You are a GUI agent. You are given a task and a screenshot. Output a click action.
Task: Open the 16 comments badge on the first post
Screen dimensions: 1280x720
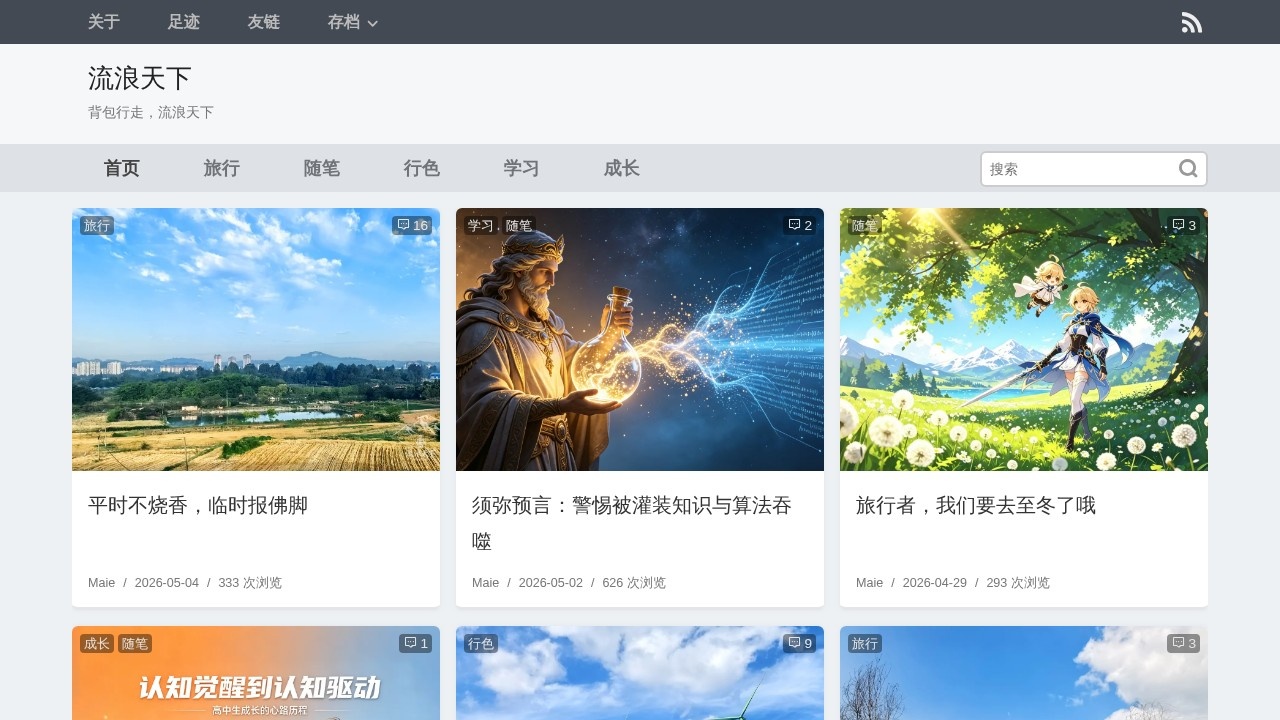click(x=412, y=226)
